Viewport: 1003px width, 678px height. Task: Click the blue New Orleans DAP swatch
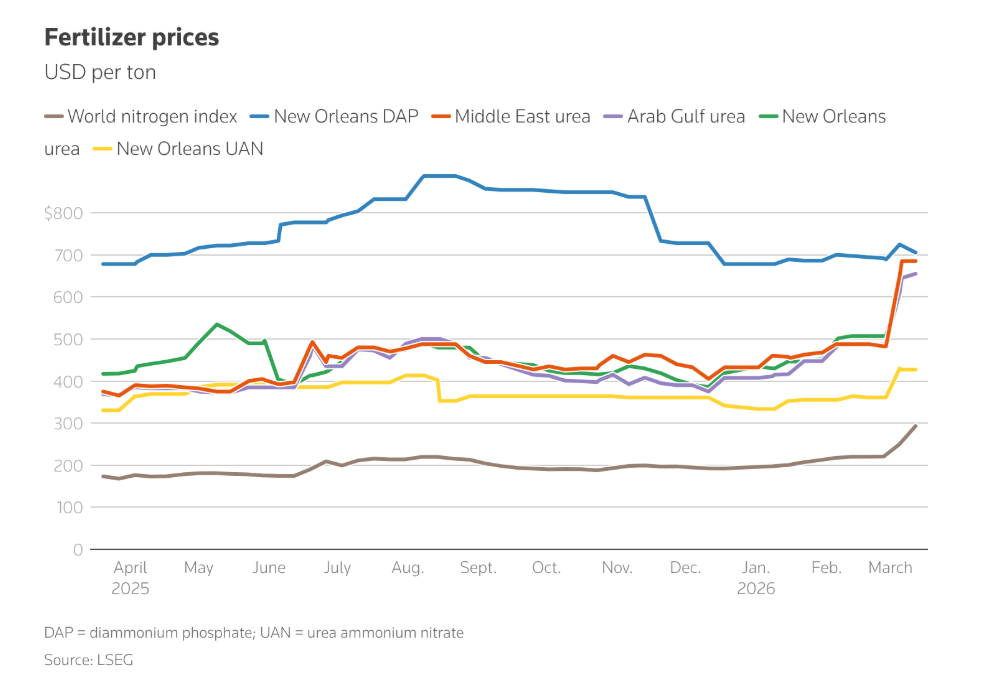tap(259, 117)
